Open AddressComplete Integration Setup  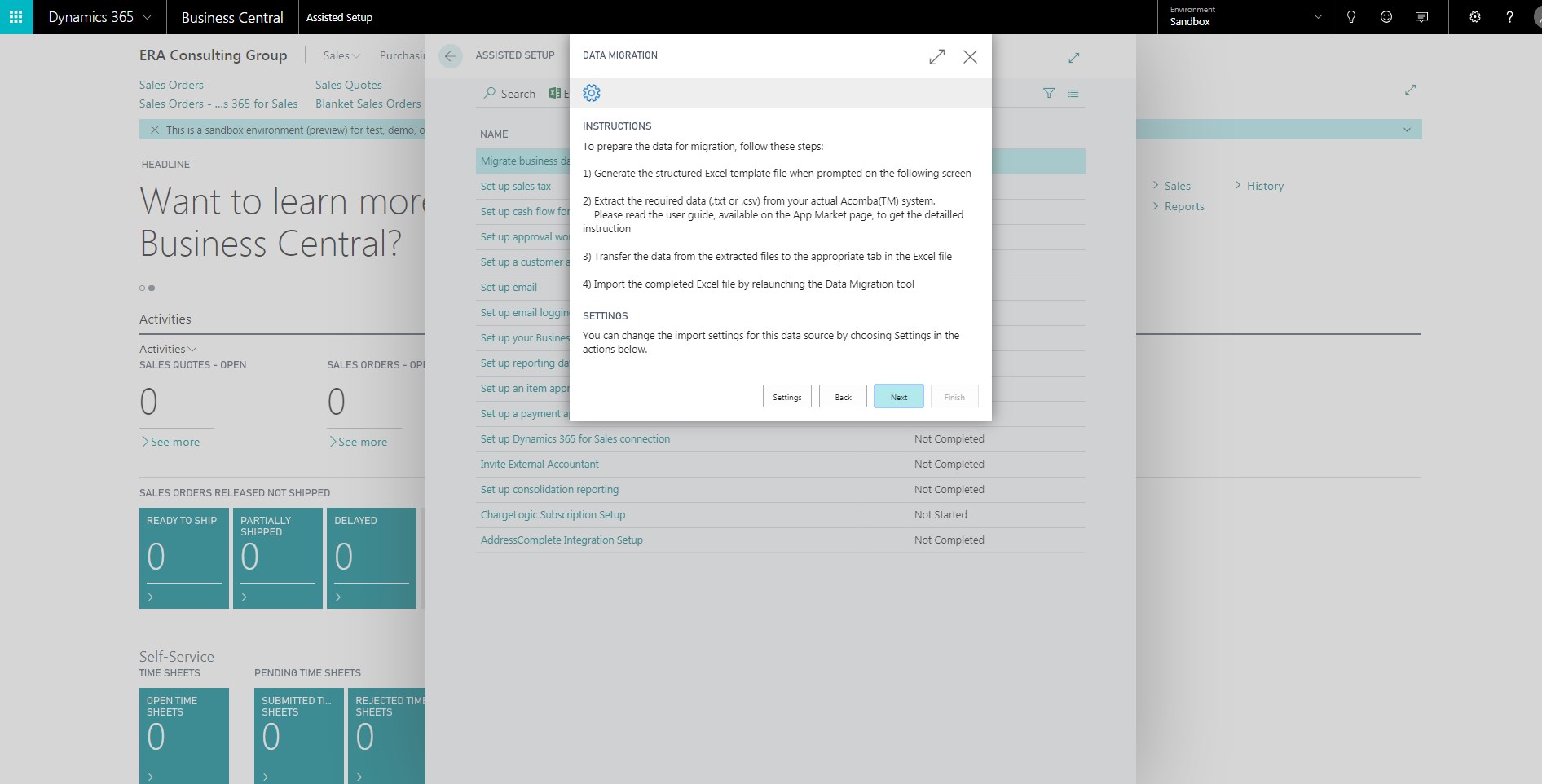coord(562,540)
